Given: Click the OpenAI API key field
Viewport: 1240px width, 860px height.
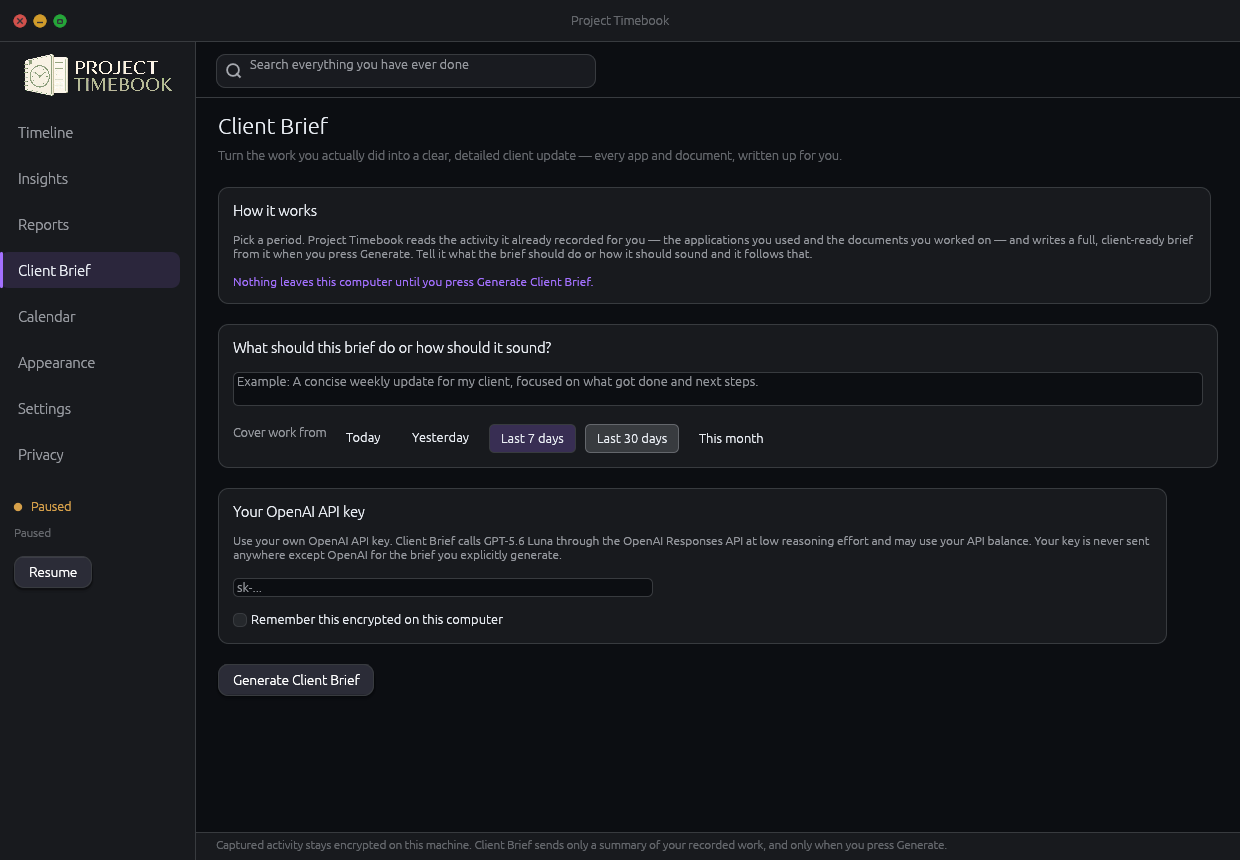Looking at the screenshot, I should 443,588.
